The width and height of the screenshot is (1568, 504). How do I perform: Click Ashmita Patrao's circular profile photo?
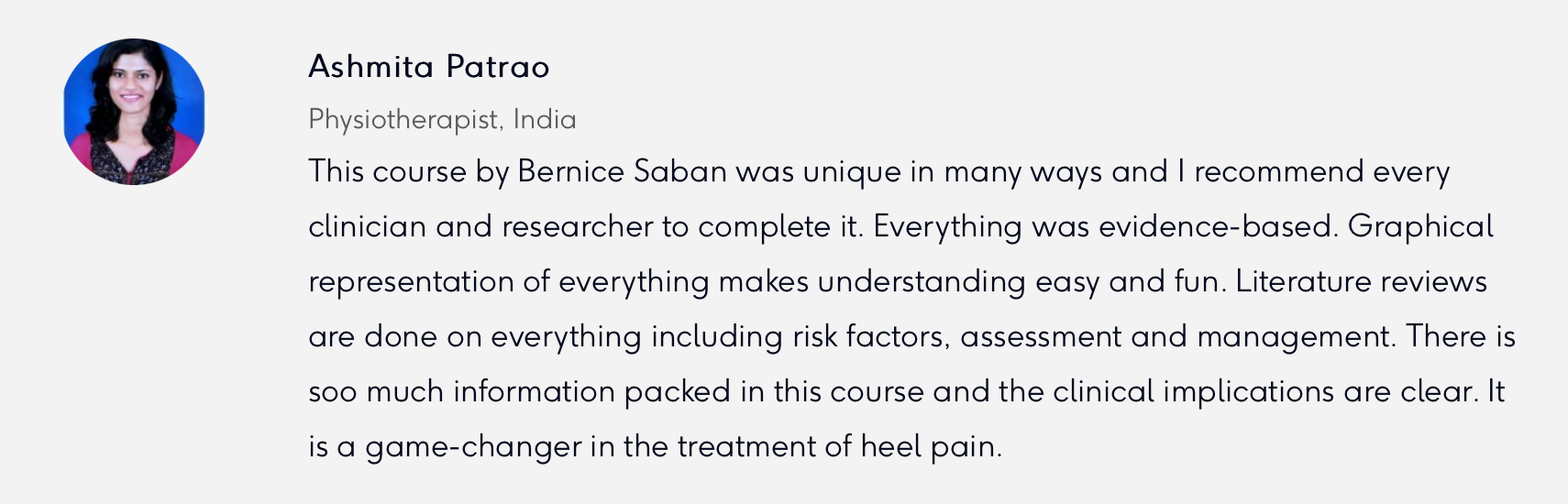[x=134, y=112]
